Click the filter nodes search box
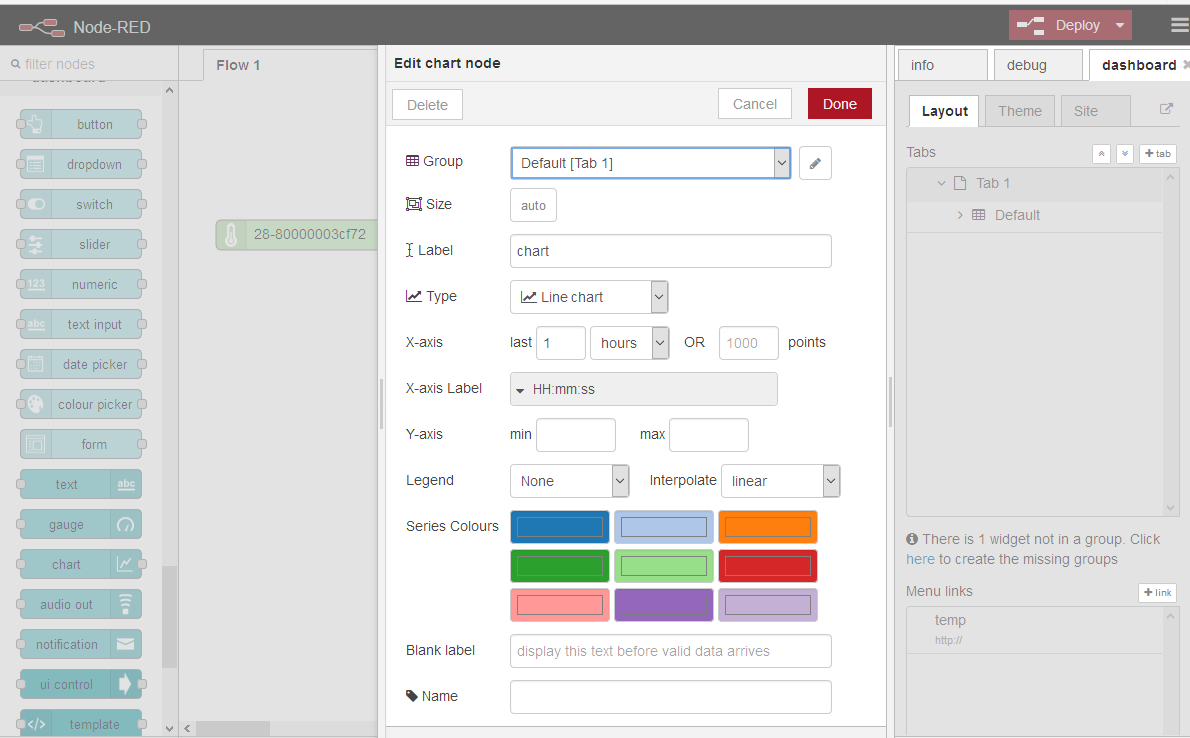1190x738 pixels. click(x=90, y=65)
